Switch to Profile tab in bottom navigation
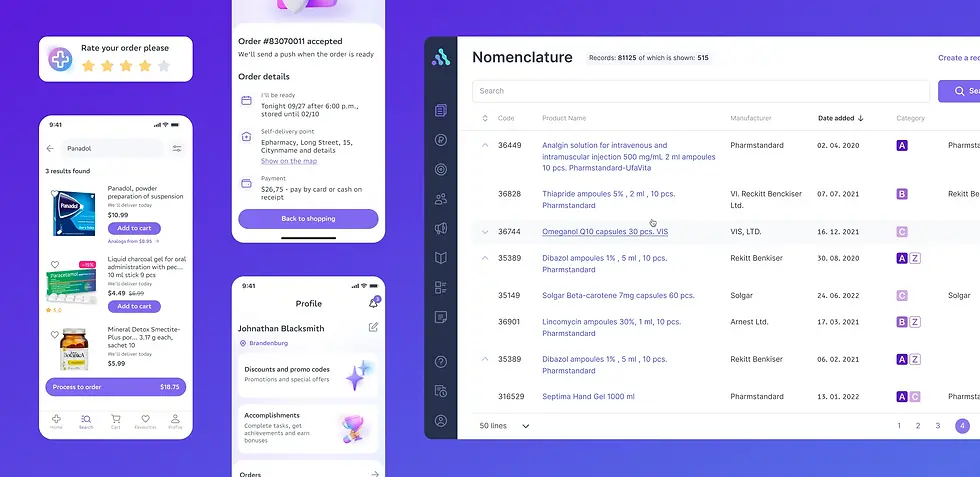Viewport: 980px width, 477px height. click(x=175, y=422)
